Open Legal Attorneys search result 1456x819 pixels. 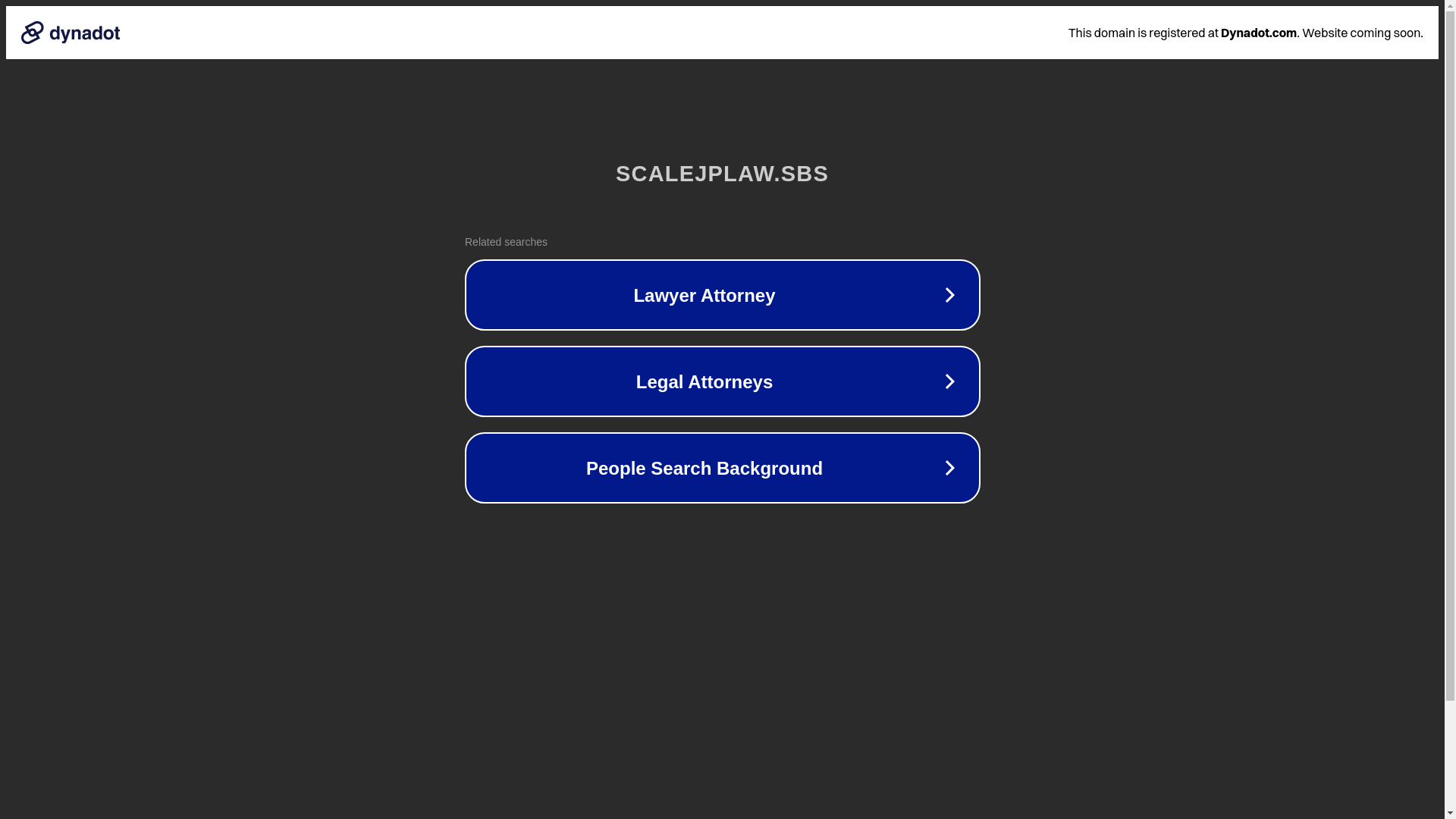(722, 381)
